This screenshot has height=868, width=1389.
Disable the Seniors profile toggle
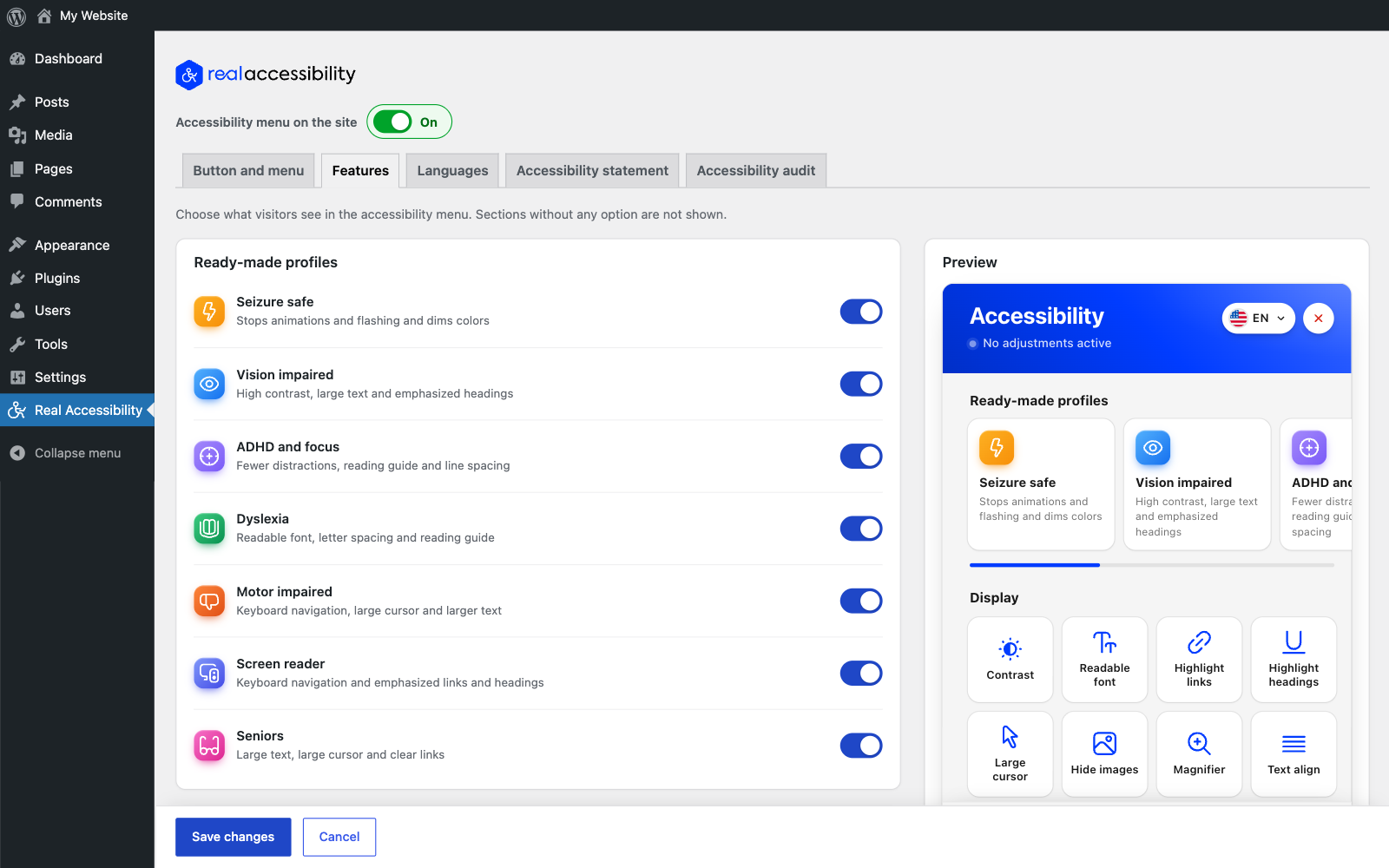pos(861,746)
